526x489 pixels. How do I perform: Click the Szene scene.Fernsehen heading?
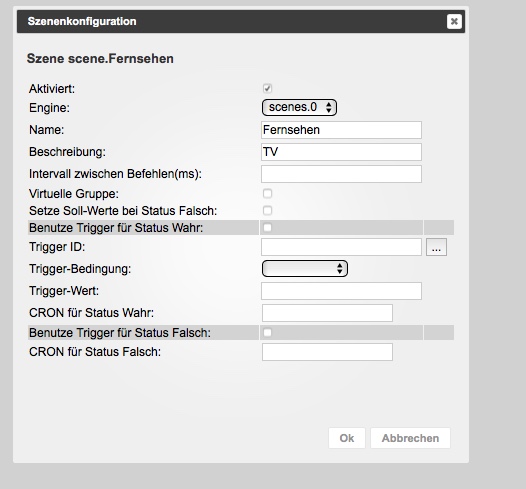(100, 59)
